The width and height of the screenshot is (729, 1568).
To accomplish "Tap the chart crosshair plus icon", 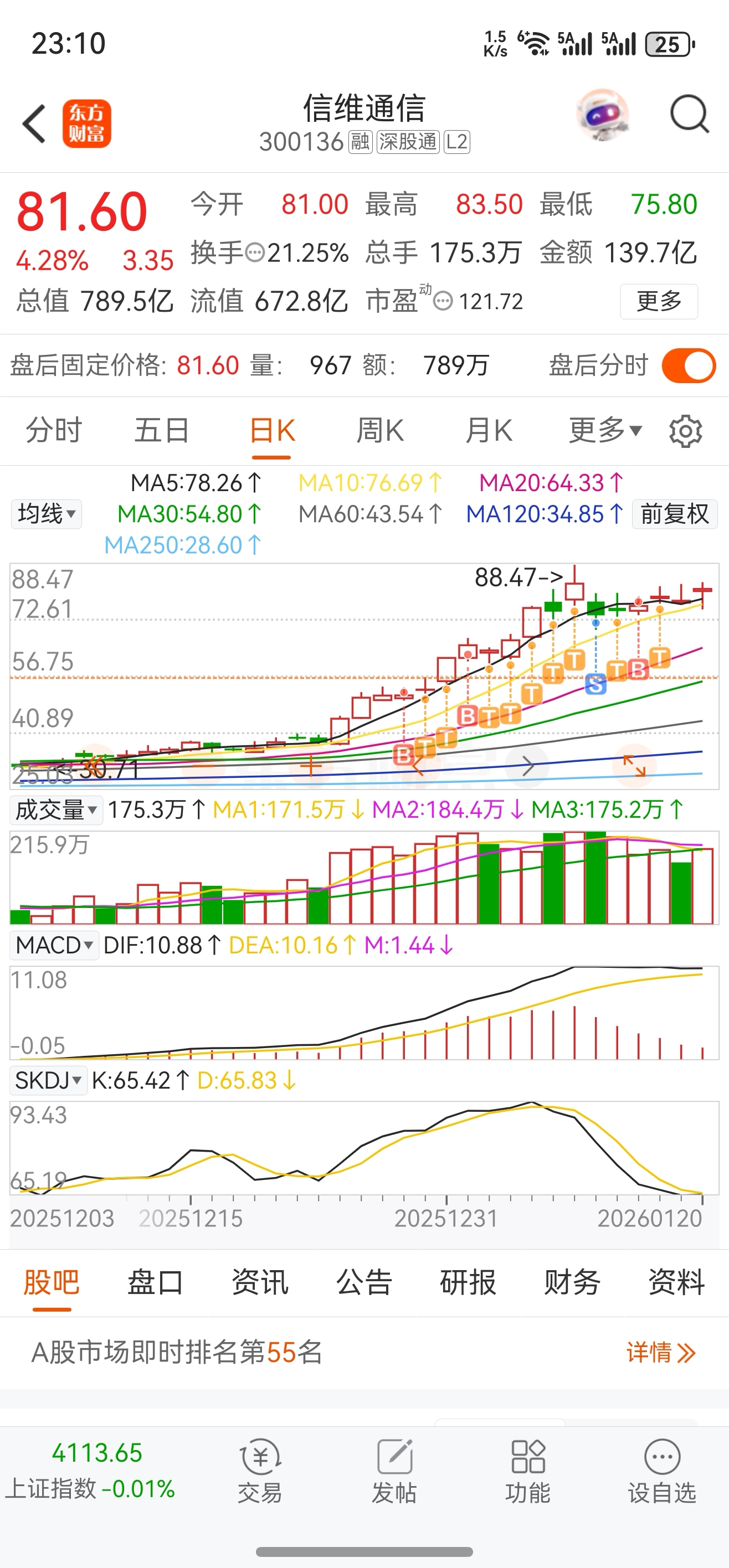I will [311, 765].
